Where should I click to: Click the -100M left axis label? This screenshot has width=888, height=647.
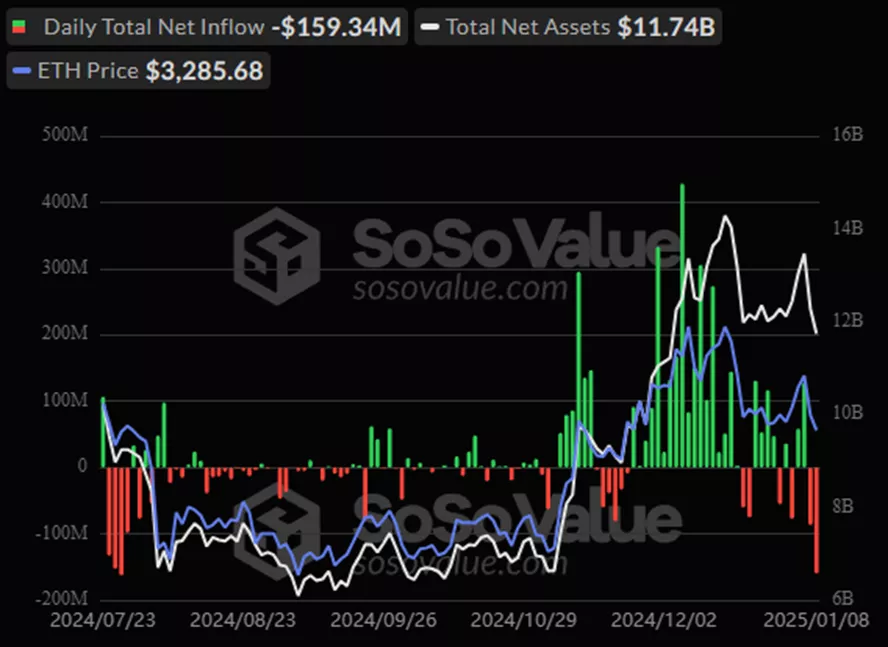pyautogui.click(x=62, y=533)
